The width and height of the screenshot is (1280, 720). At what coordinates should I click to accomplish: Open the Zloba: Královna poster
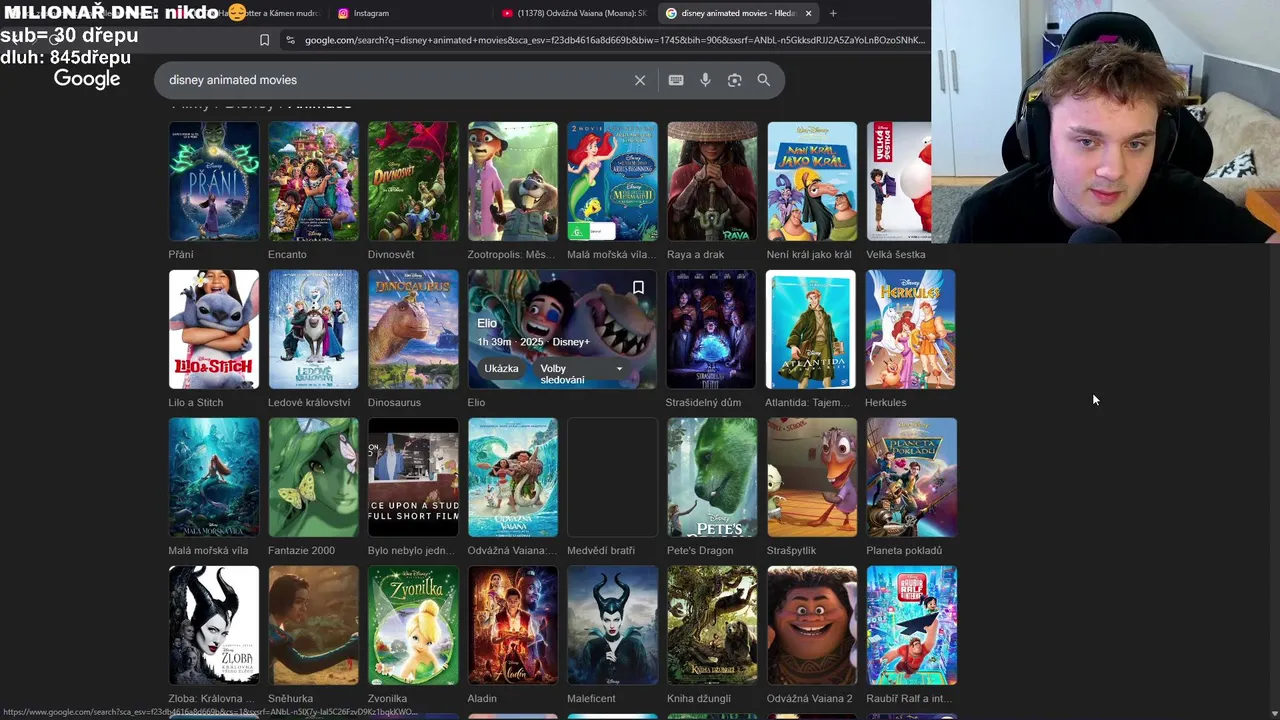coord(214,625)
